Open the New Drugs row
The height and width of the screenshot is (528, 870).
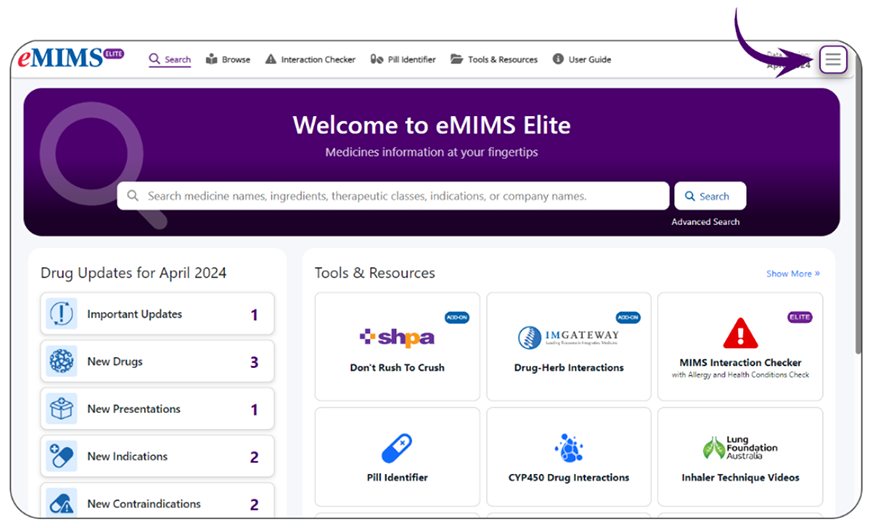[157, 362]
